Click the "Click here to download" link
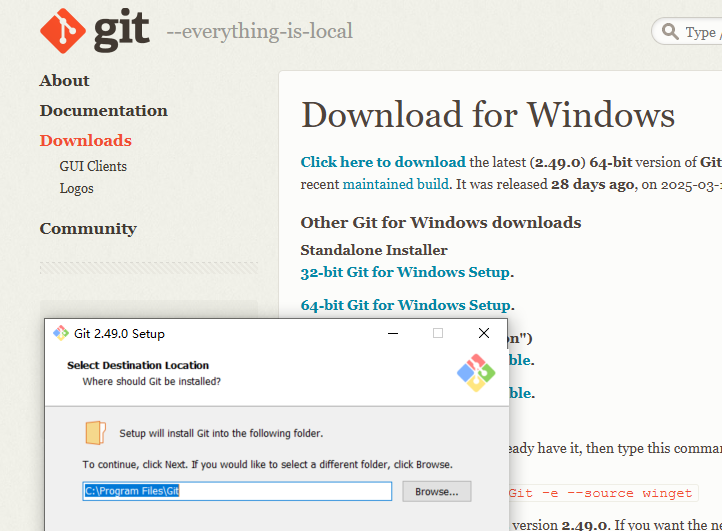This screenshot has width=722, height=531. click(x=383, y=162)
